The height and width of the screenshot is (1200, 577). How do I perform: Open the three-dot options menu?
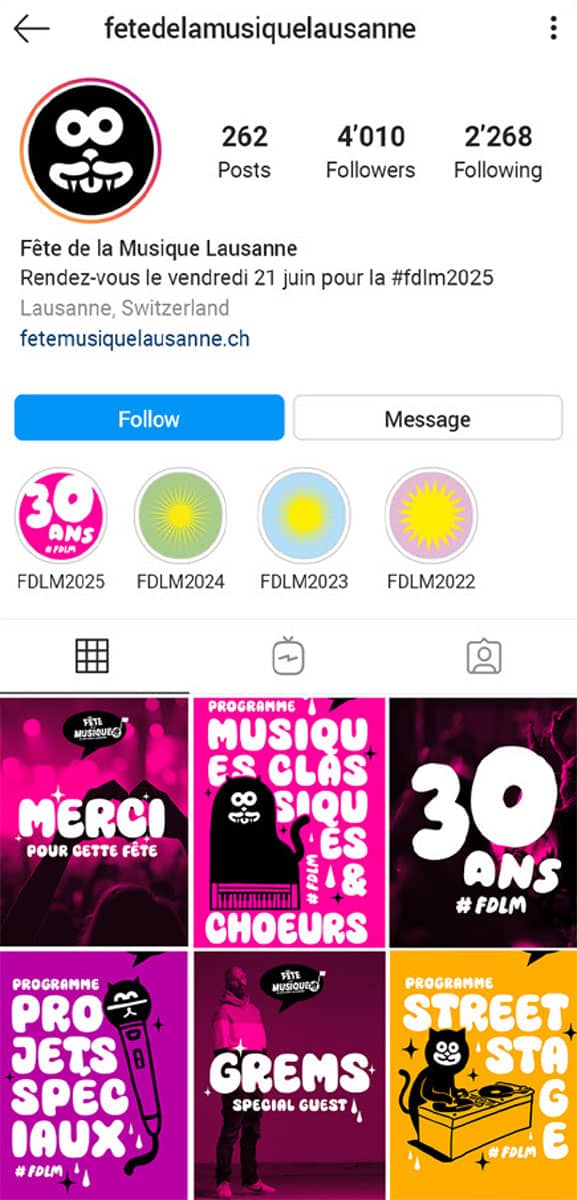coord(553,28)
